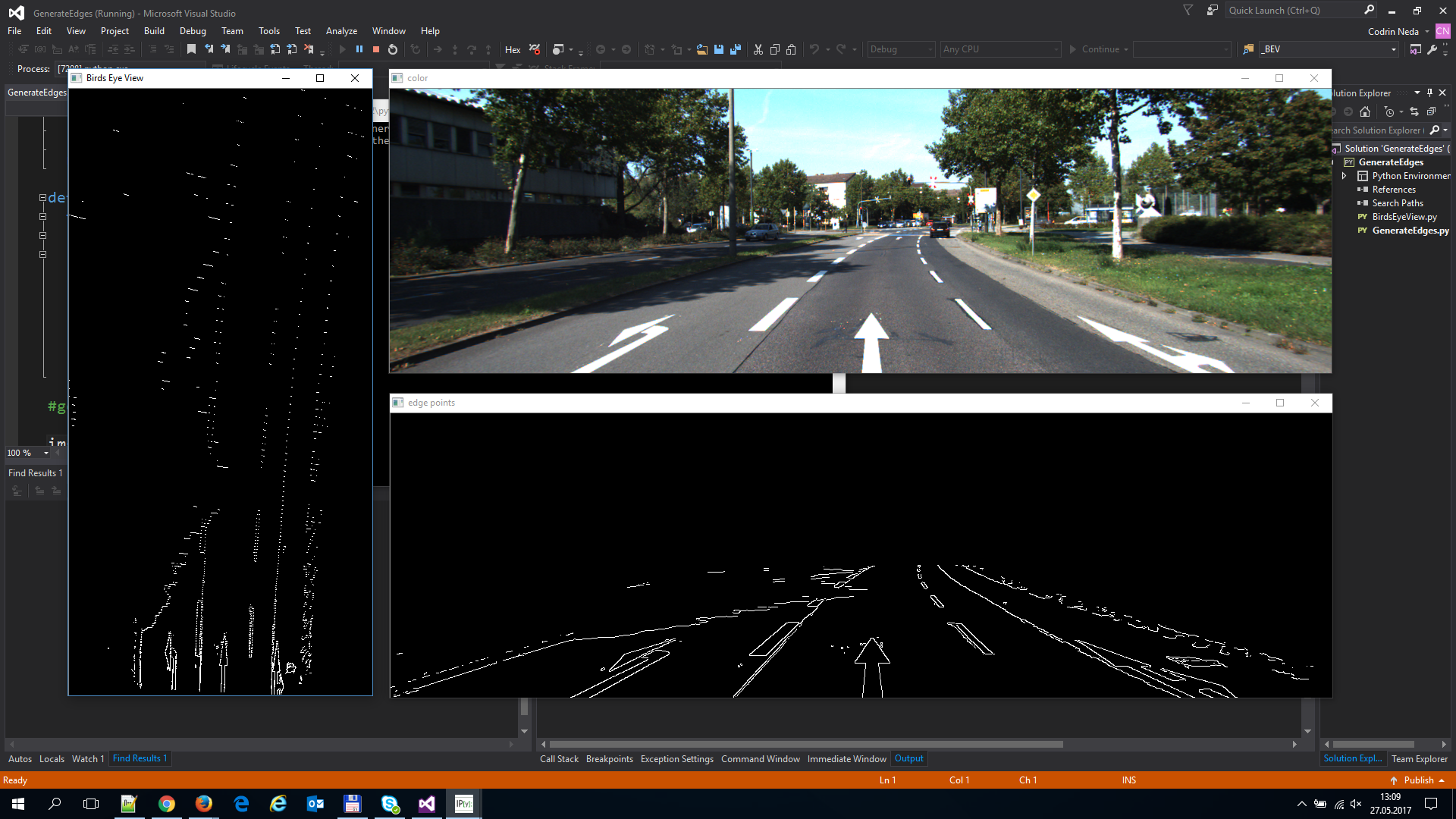1456x819 pixels.
Task: Switch to the Output tab
Action: [908, 758]
